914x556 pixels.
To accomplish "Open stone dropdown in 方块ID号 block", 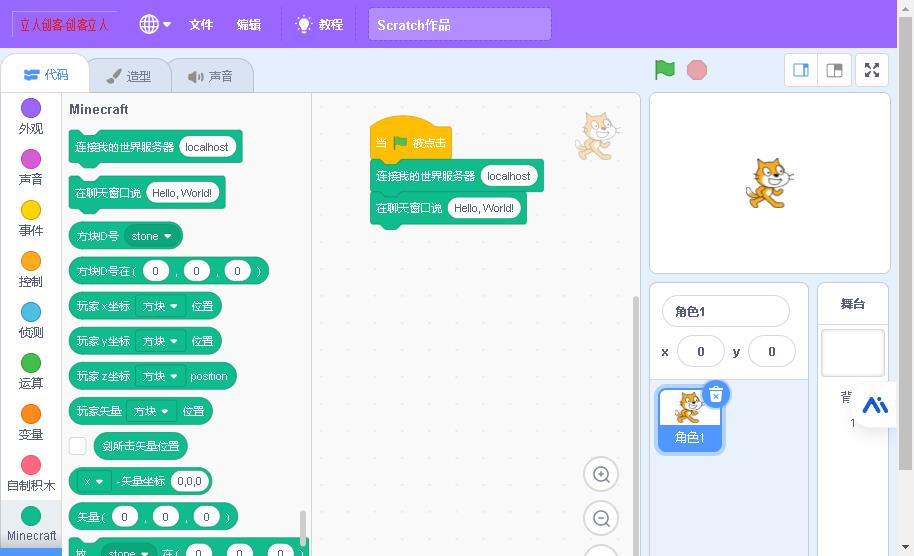I will click(152, 236).
